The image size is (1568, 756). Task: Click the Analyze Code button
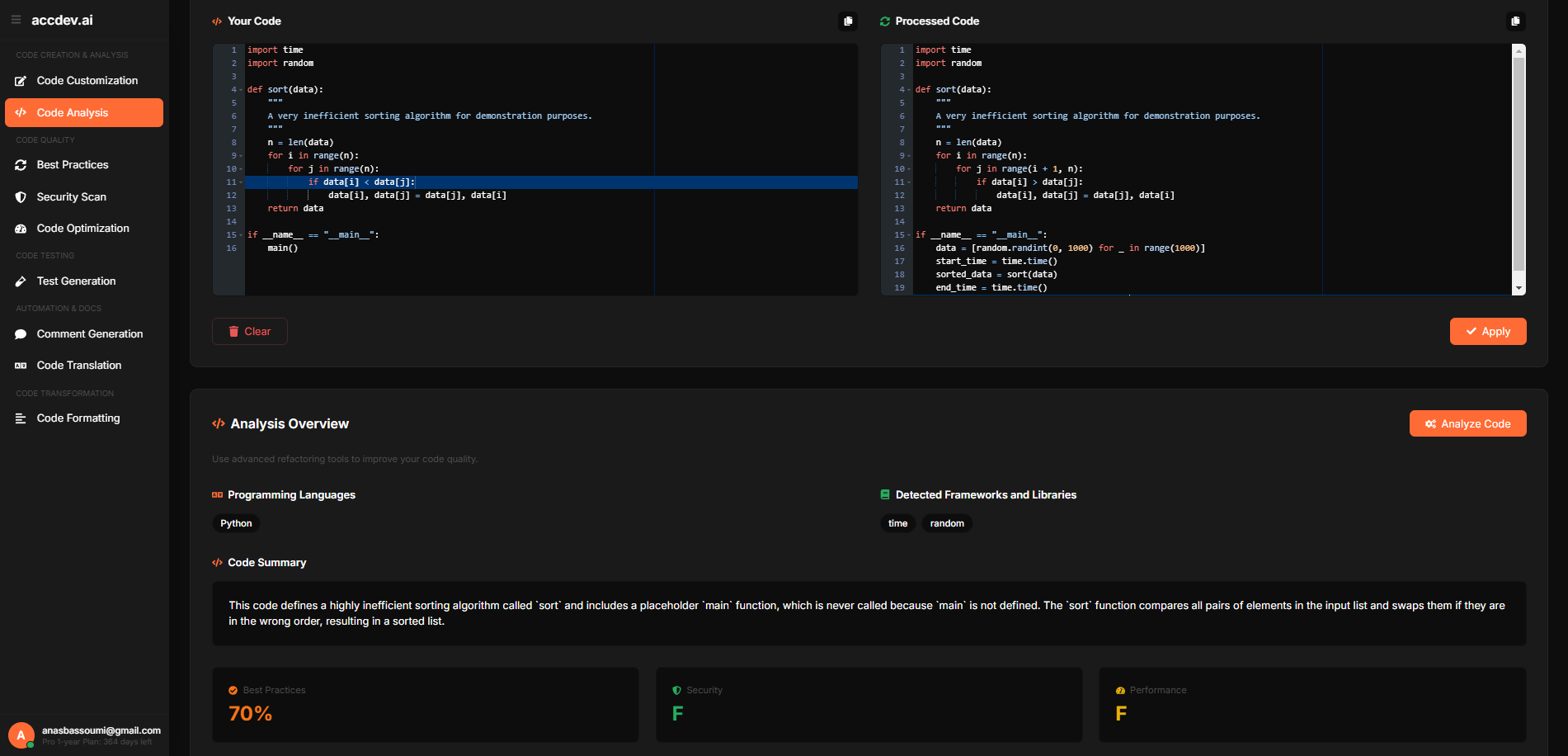point(1467,424)
